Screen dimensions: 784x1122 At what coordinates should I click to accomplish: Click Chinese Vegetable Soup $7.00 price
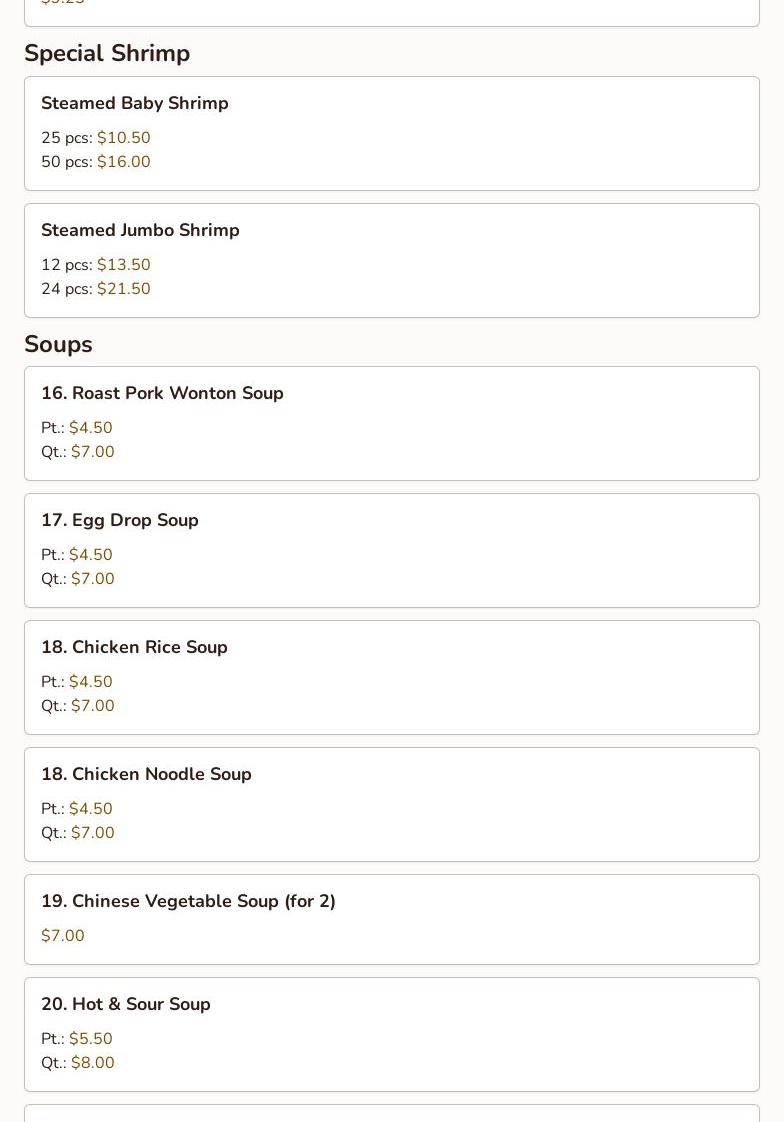click(63, 936)
